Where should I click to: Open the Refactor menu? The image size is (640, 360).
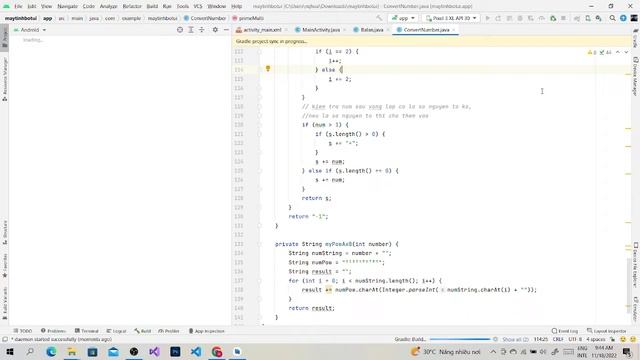[x=132, y=6]
